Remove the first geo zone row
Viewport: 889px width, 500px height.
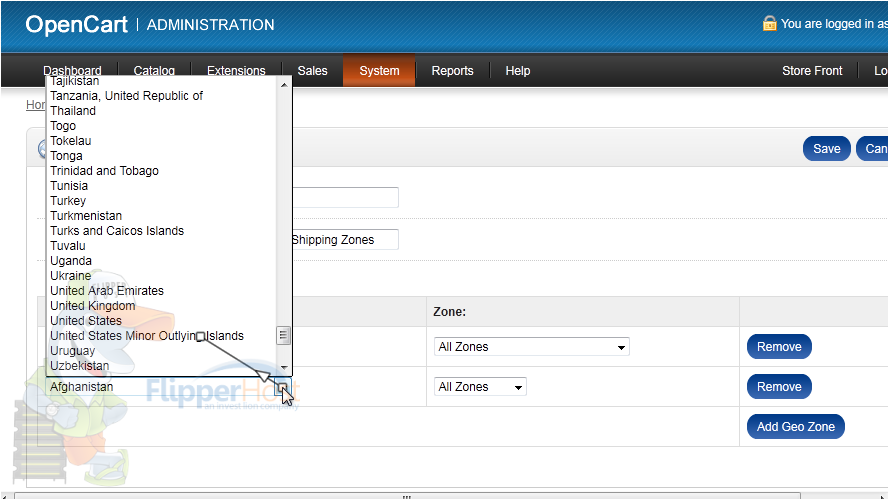(x=779, y=347)
